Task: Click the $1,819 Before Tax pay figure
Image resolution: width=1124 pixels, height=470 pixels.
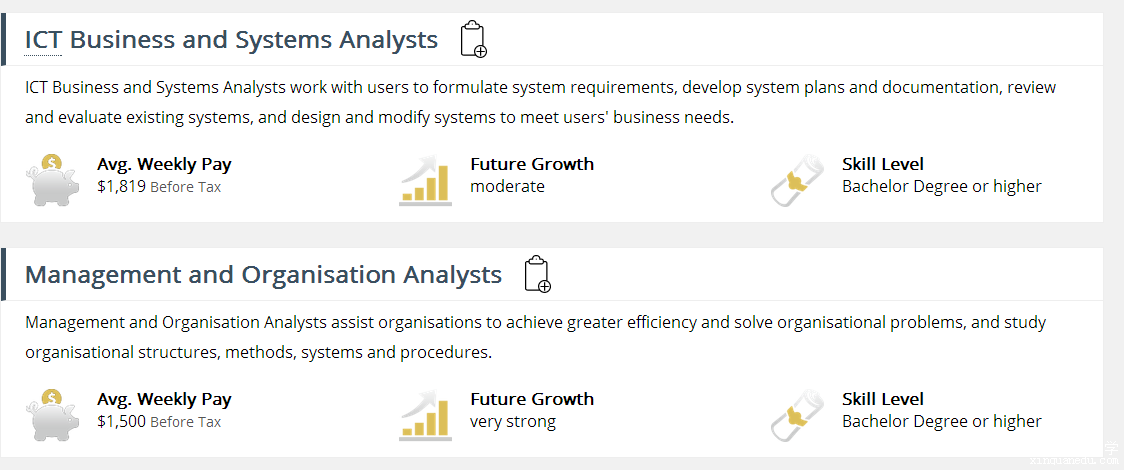Action: click(x=159, y=187)
